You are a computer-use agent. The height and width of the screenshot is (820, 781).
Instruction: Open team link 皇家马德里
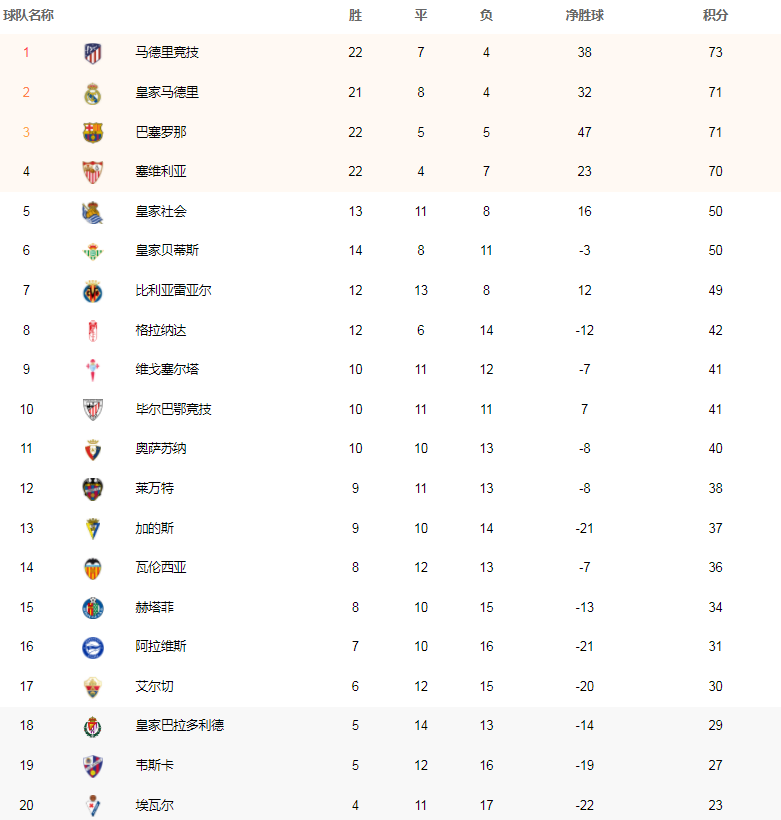(x=167, y=92)
